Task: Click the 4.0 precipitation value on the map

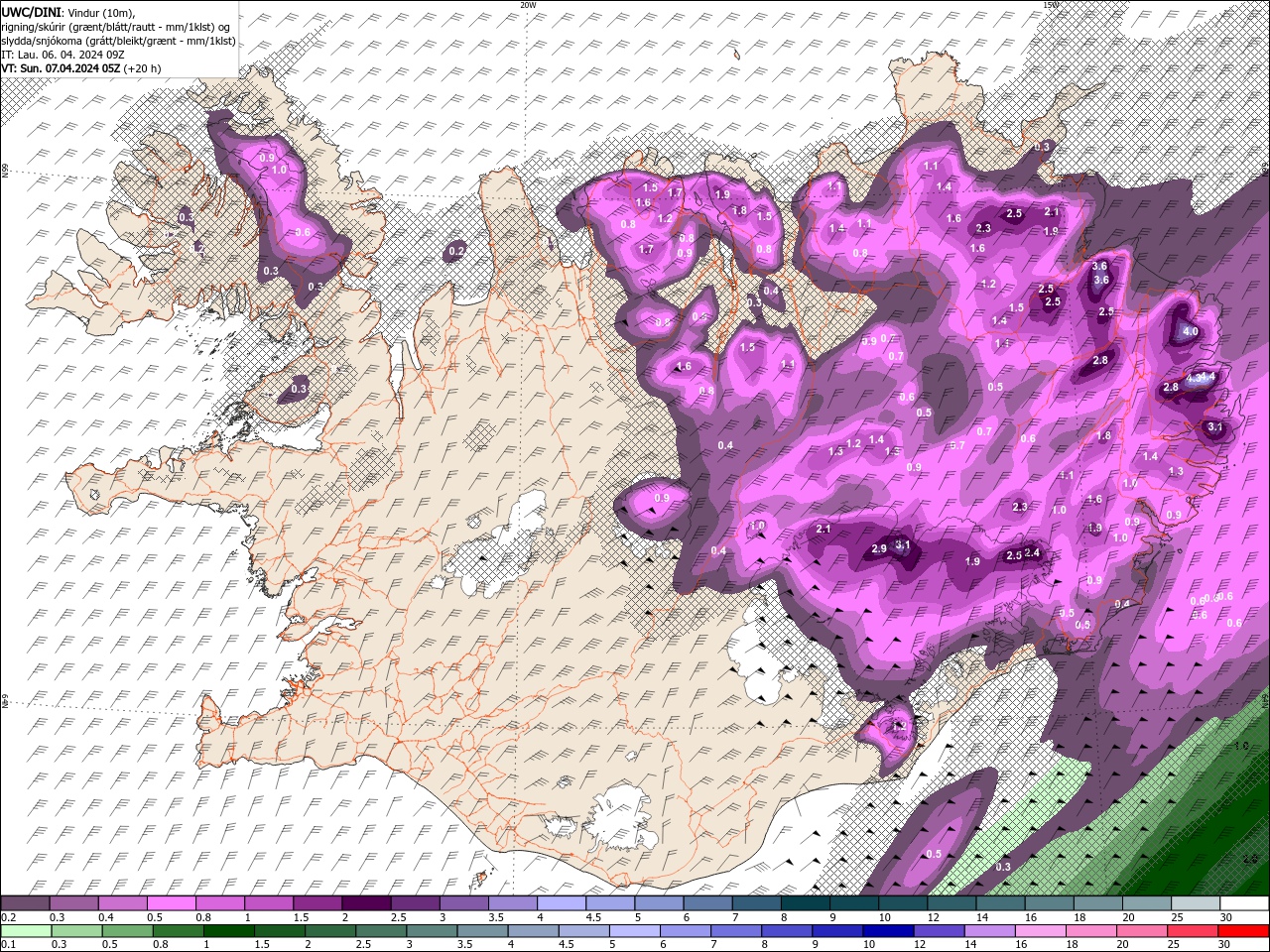Action: point(1191,331)
